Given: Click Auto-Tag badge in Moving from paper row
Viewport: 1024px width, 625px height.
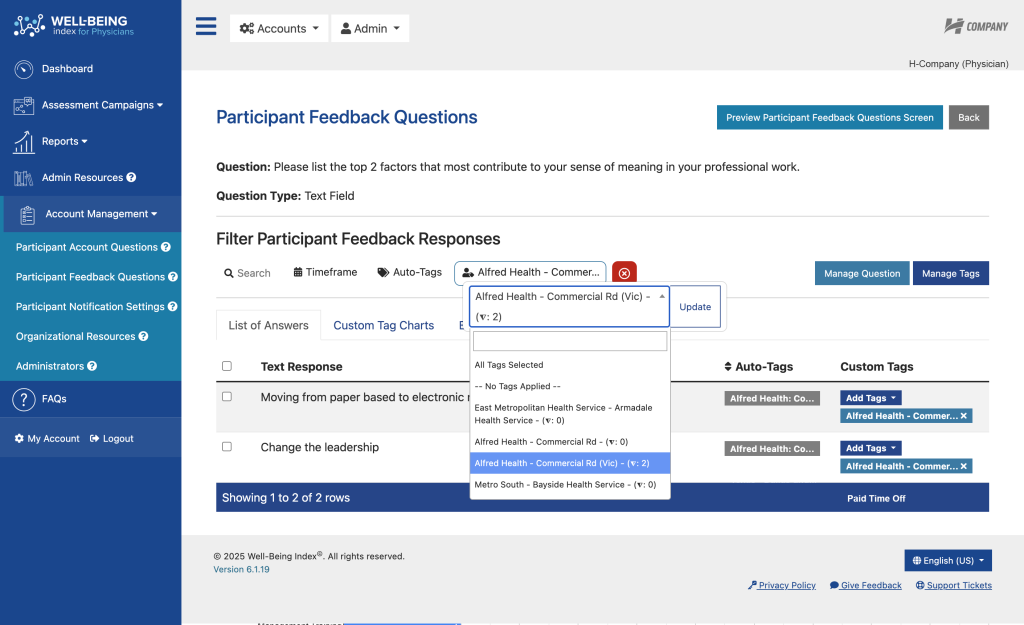Looking at the screenshot, I should [772, 398].
